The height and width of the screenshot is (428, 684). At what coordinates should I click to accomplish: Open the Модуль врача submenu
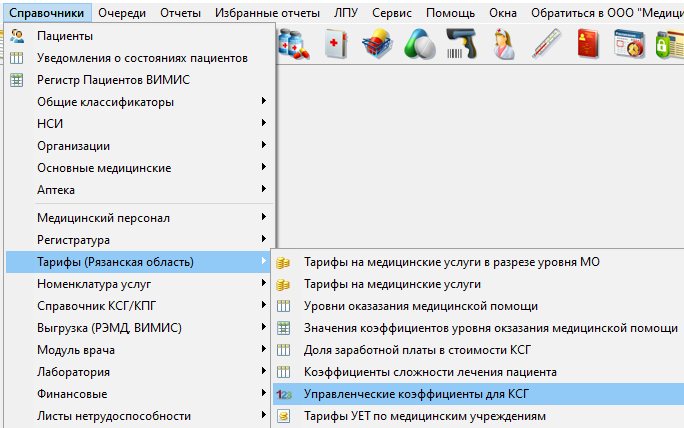click(x=140, y=350)
